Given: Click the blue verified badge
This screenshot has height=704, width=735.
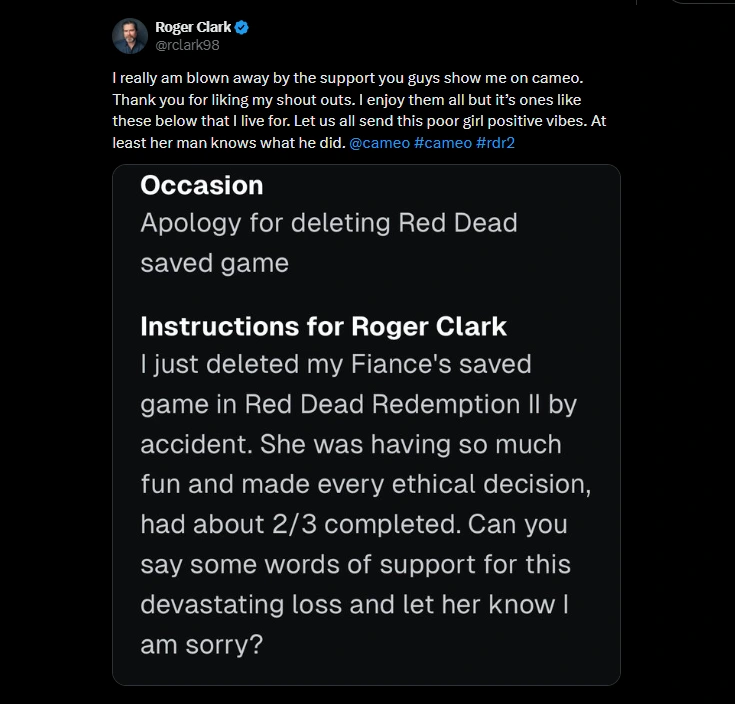Looking at the screenshot, I should pos(242,27).
